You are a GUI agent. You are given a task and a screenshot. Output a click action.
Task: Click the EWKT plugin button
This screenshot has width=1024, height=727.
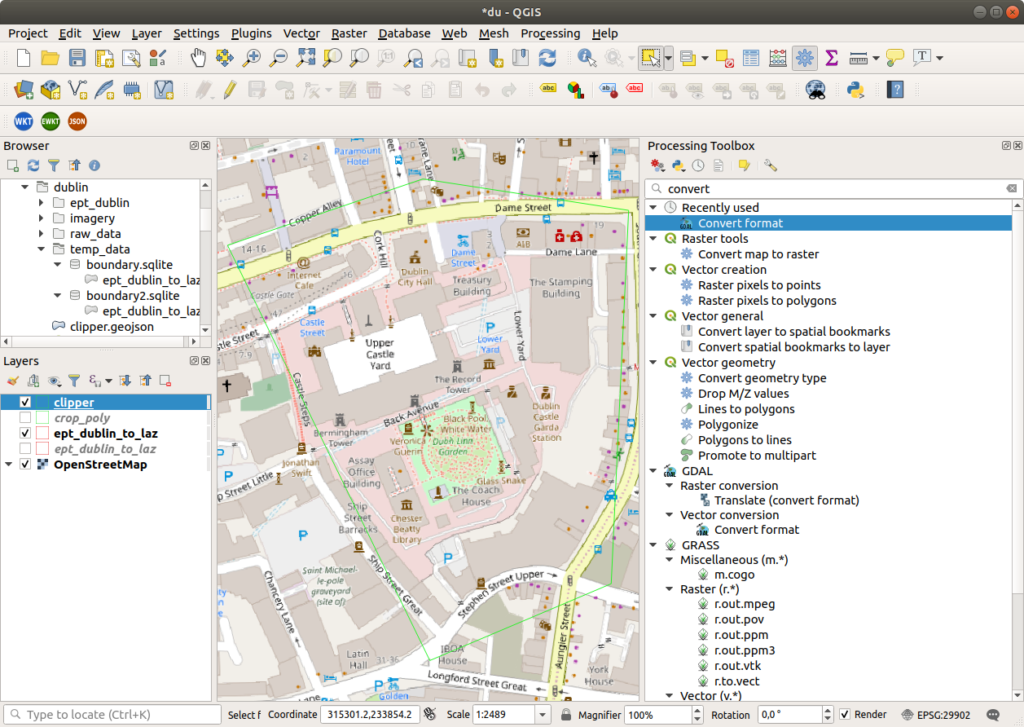50,121
